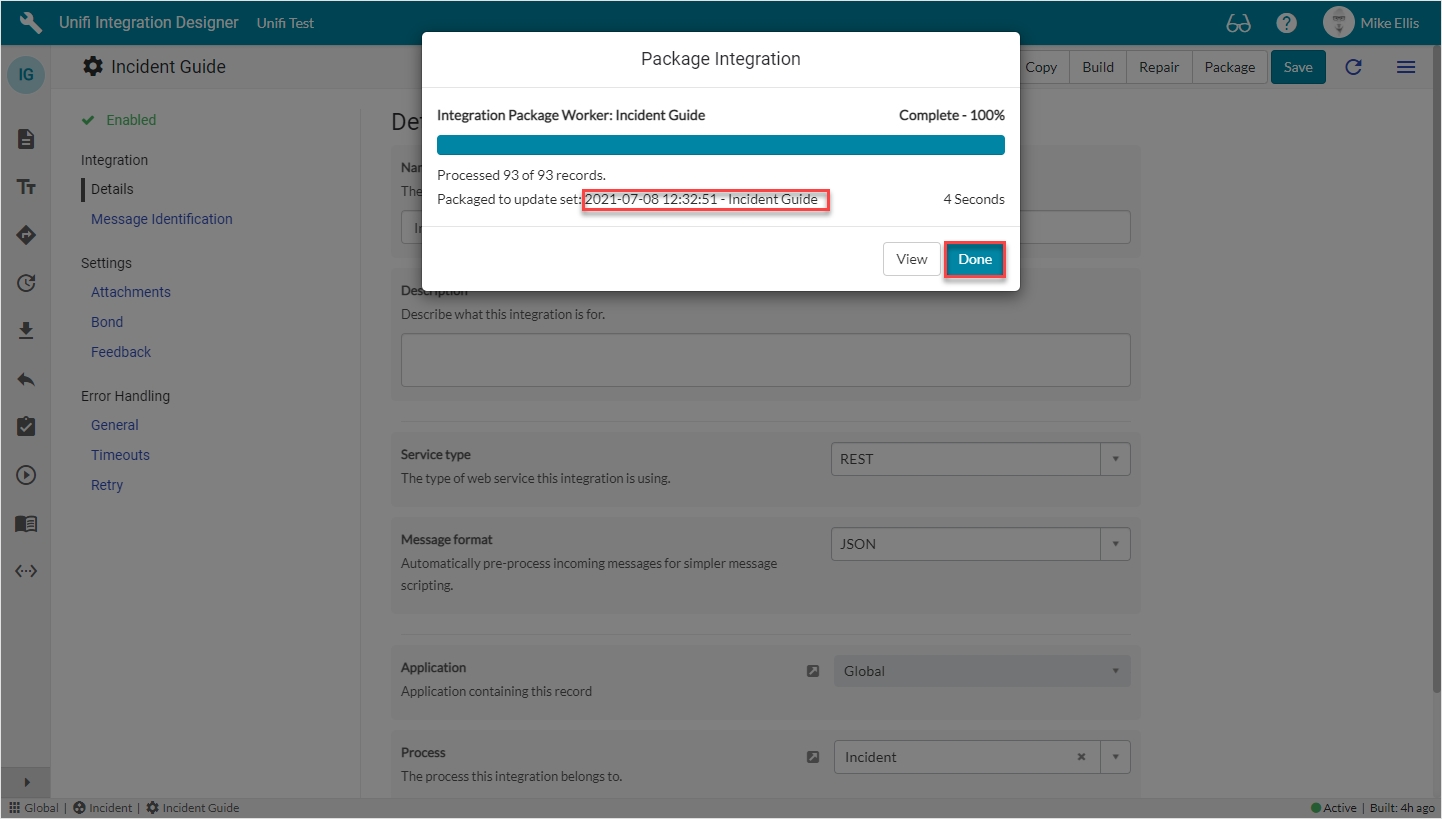Click the Done button in dialog
1442x819 pixels.
974,259
